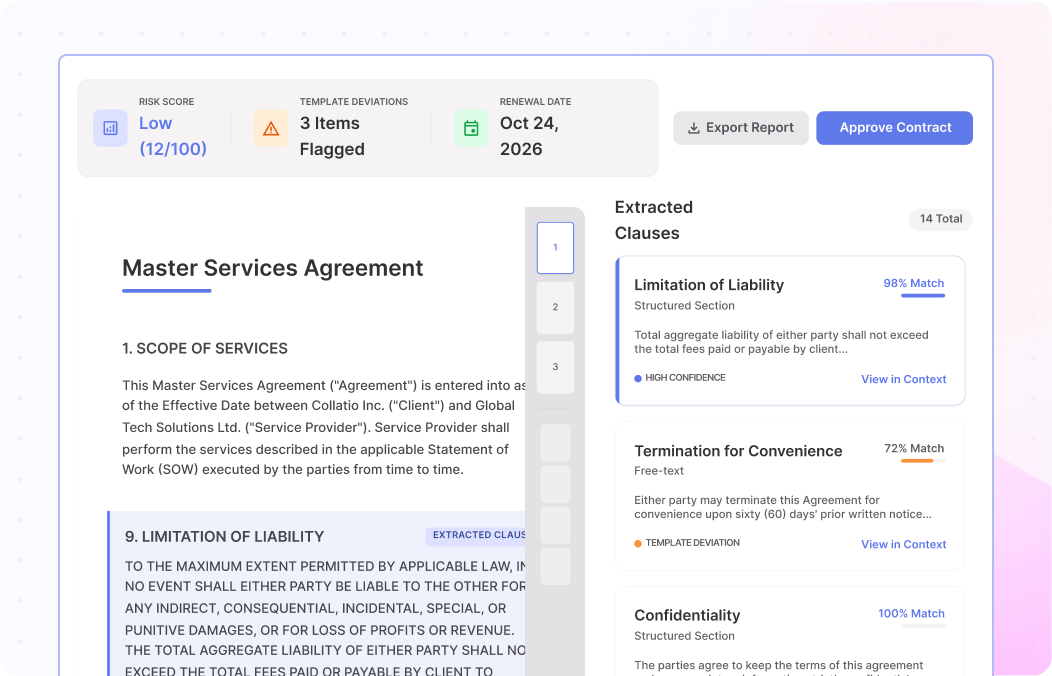Click the 9. LIMITATION OF LIABILITY heading

tap(224, 537)
